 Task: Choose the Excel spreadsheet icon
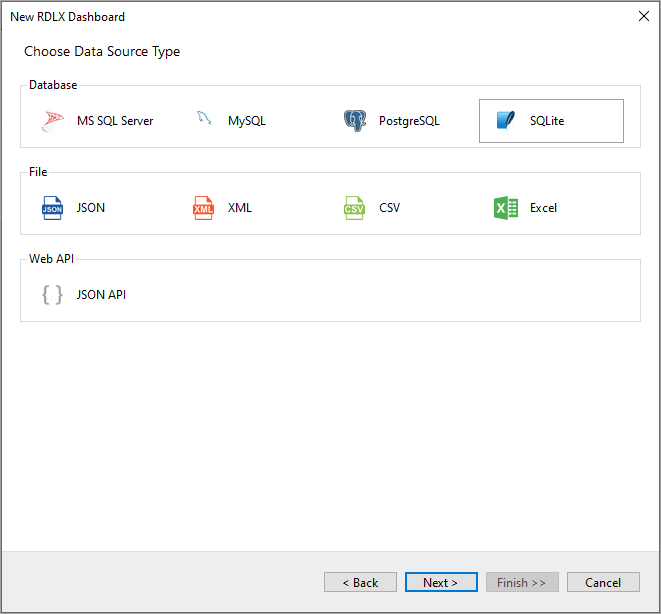pyautogui.click(x=505, y=208)
